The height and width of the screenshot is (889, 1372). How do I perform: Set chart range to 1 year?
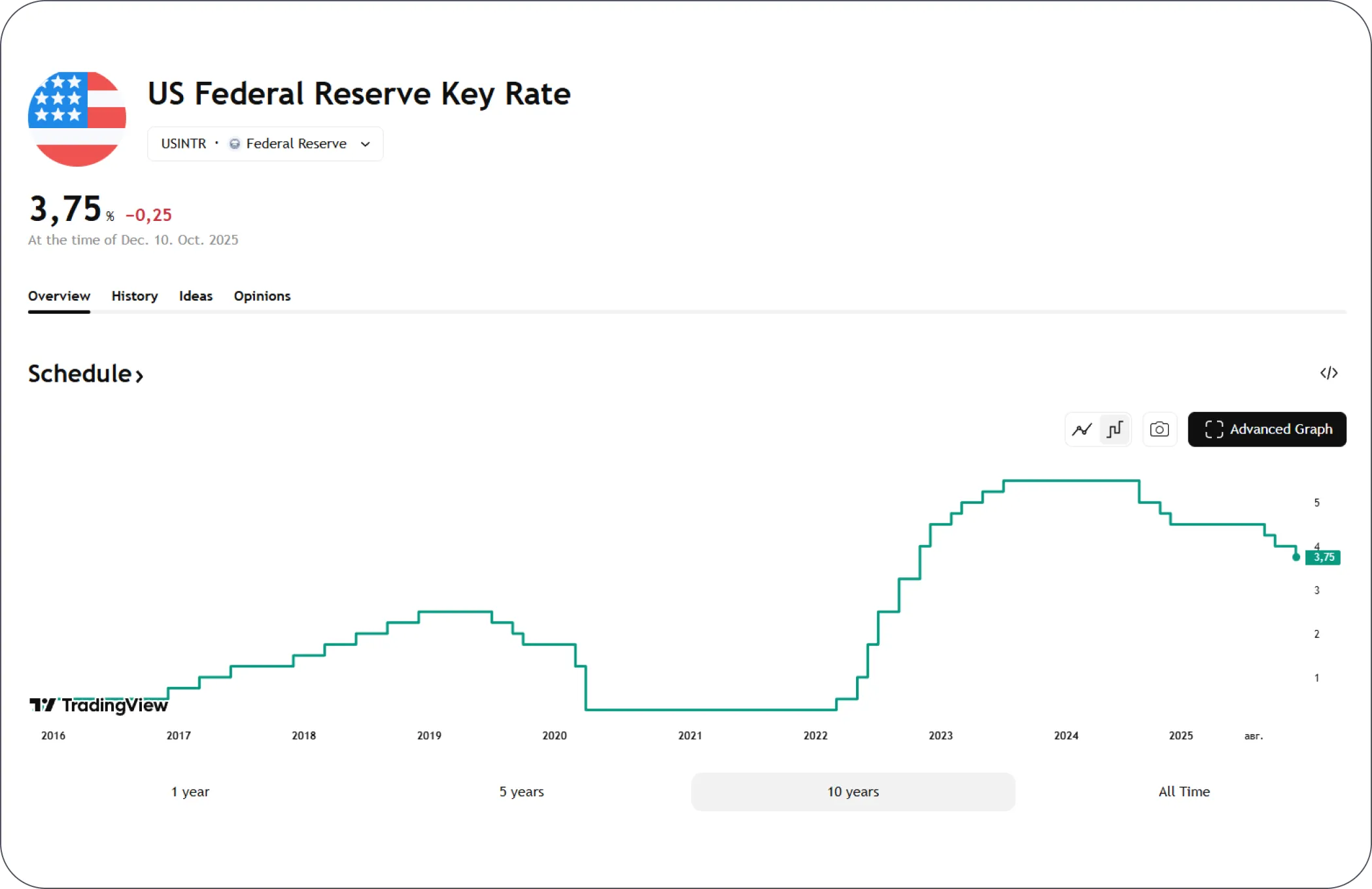coord(190,792)
